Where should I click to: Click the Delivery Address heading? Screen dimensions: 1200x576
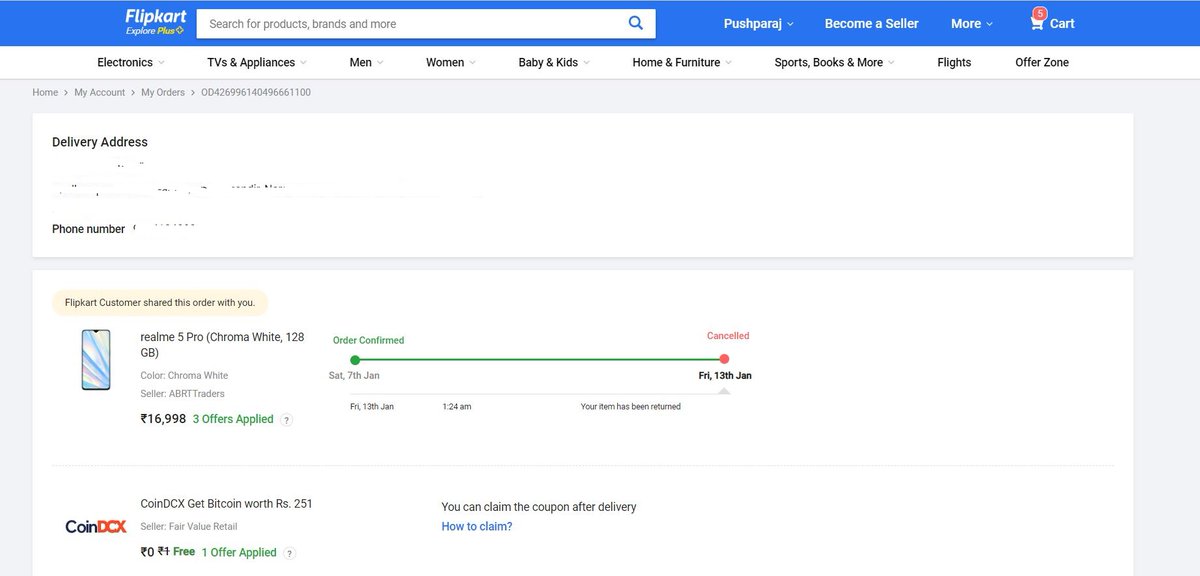tap(100, 142)
